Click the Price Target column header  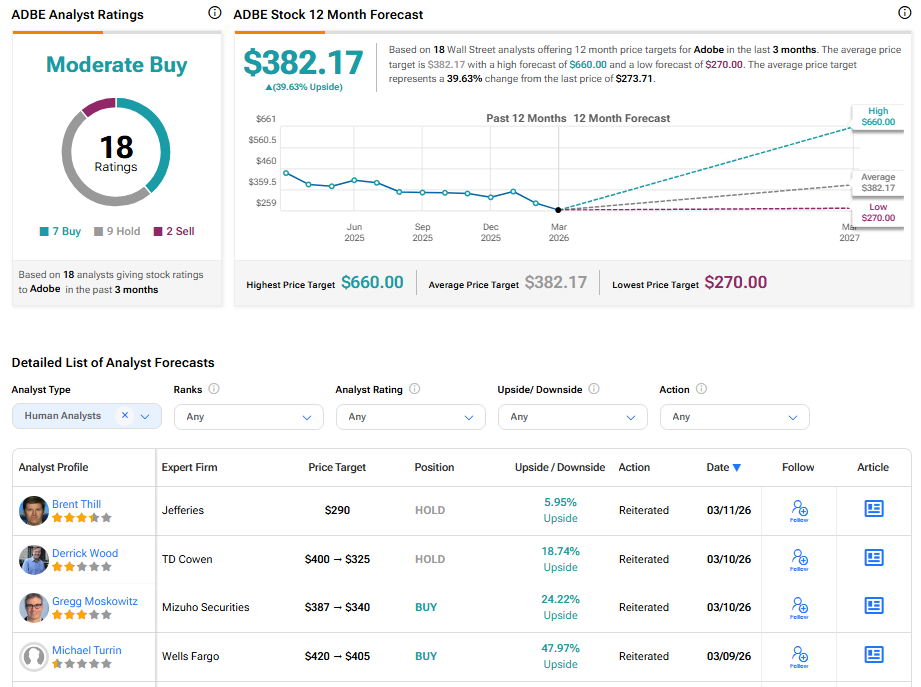(x=337, y=467)
